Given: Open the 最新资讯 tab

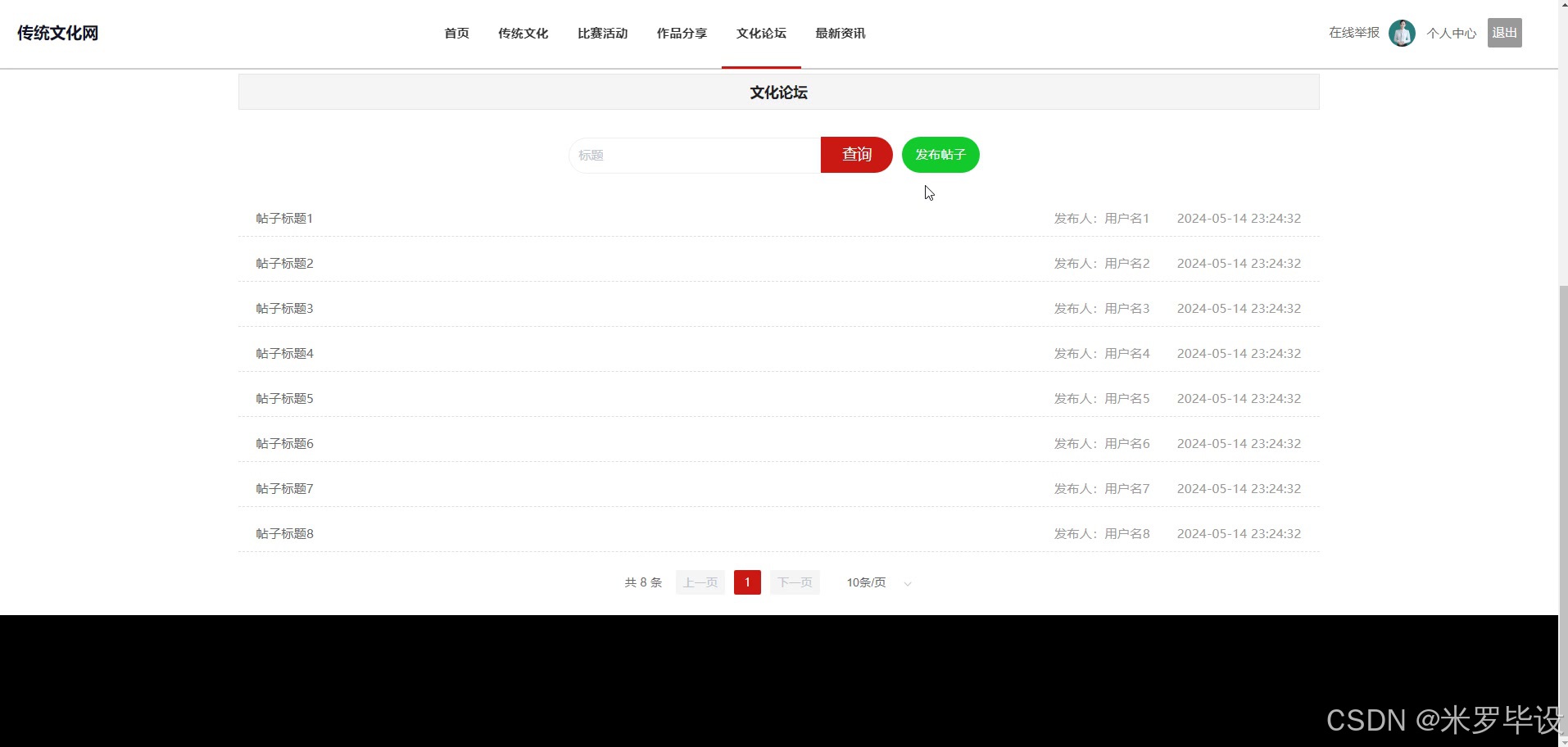Looking at the screenshot, I should tap(840, 33).
